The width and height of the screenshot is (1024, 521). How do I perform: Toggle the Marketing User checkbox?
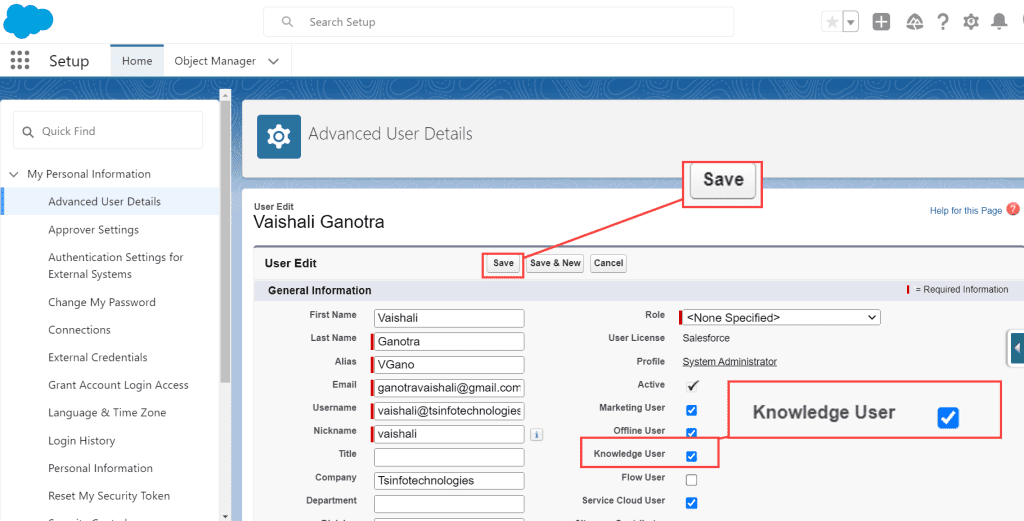pyautogui.click(x=692, y=410)
